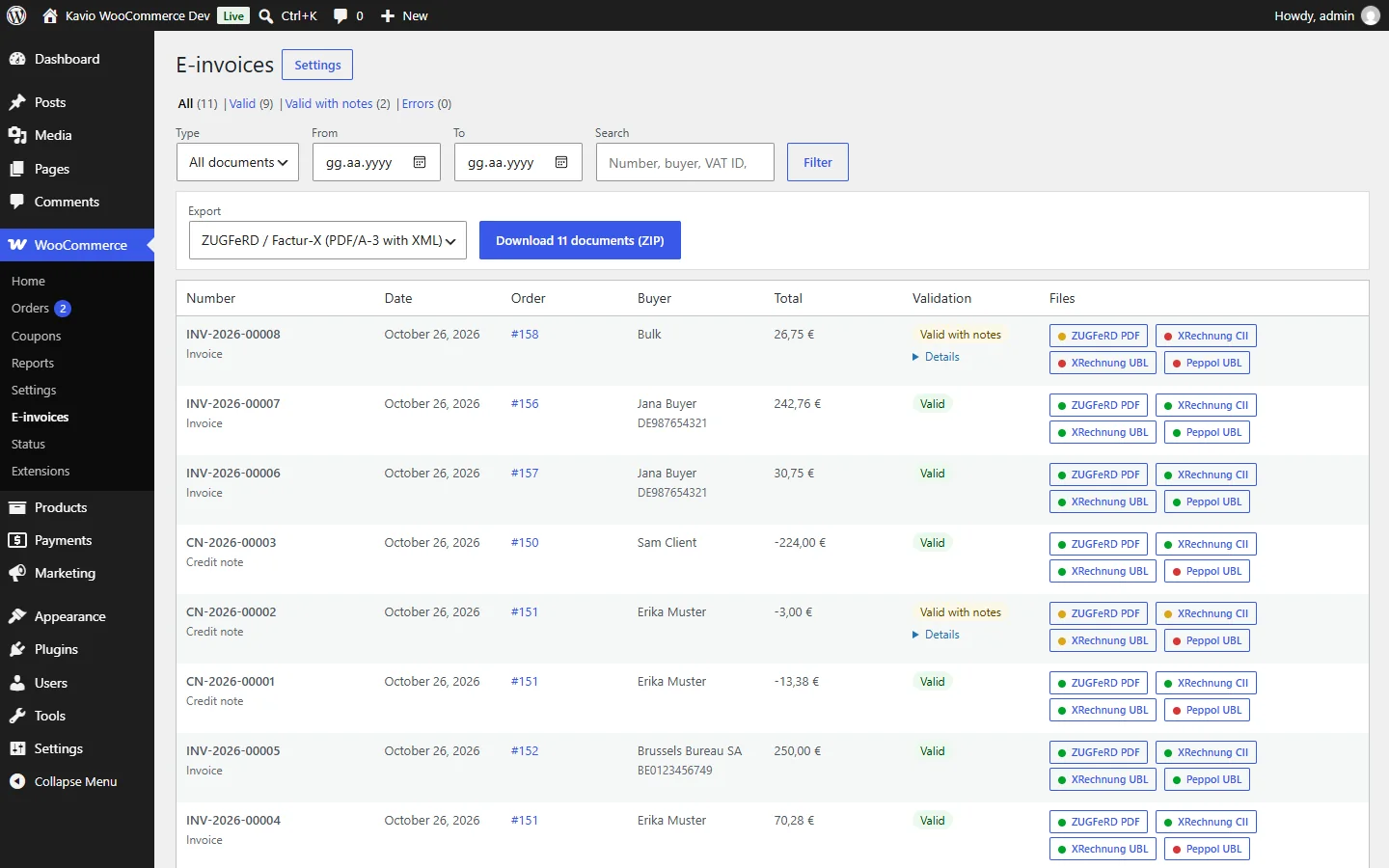Open the To date calendar picker icon

pos(561,162)
